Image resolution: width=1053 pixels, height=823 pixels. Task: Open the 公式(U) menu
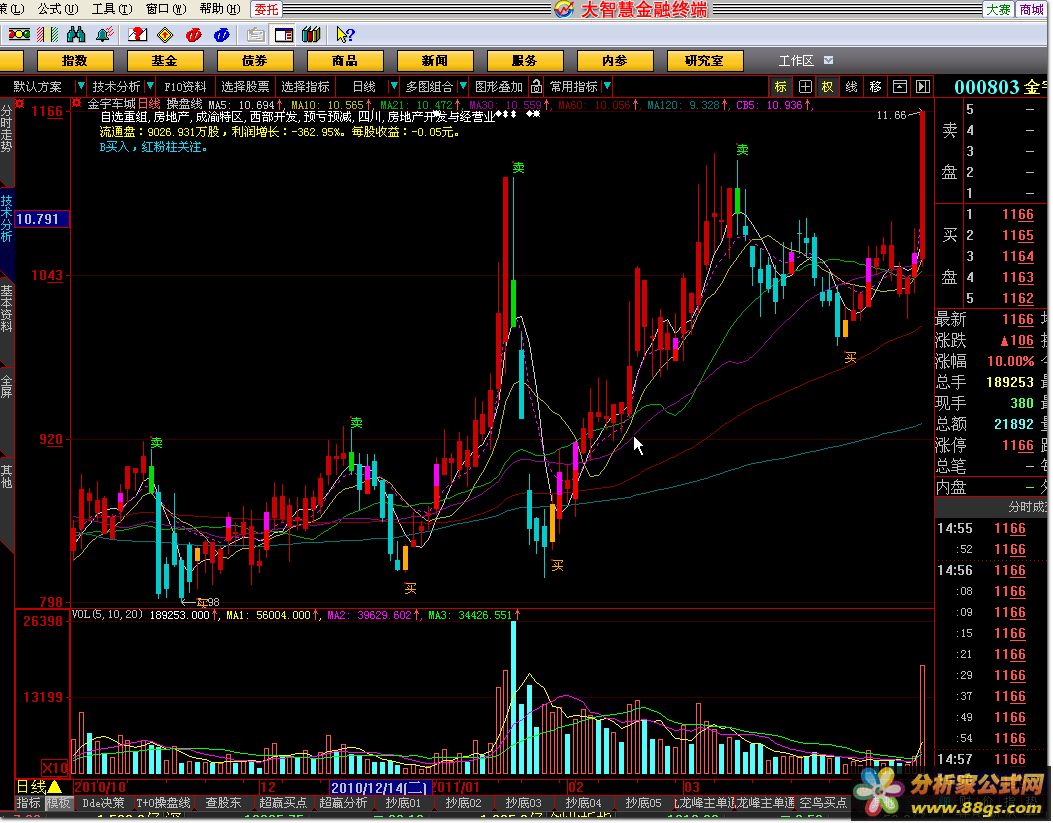pos(58,9)
